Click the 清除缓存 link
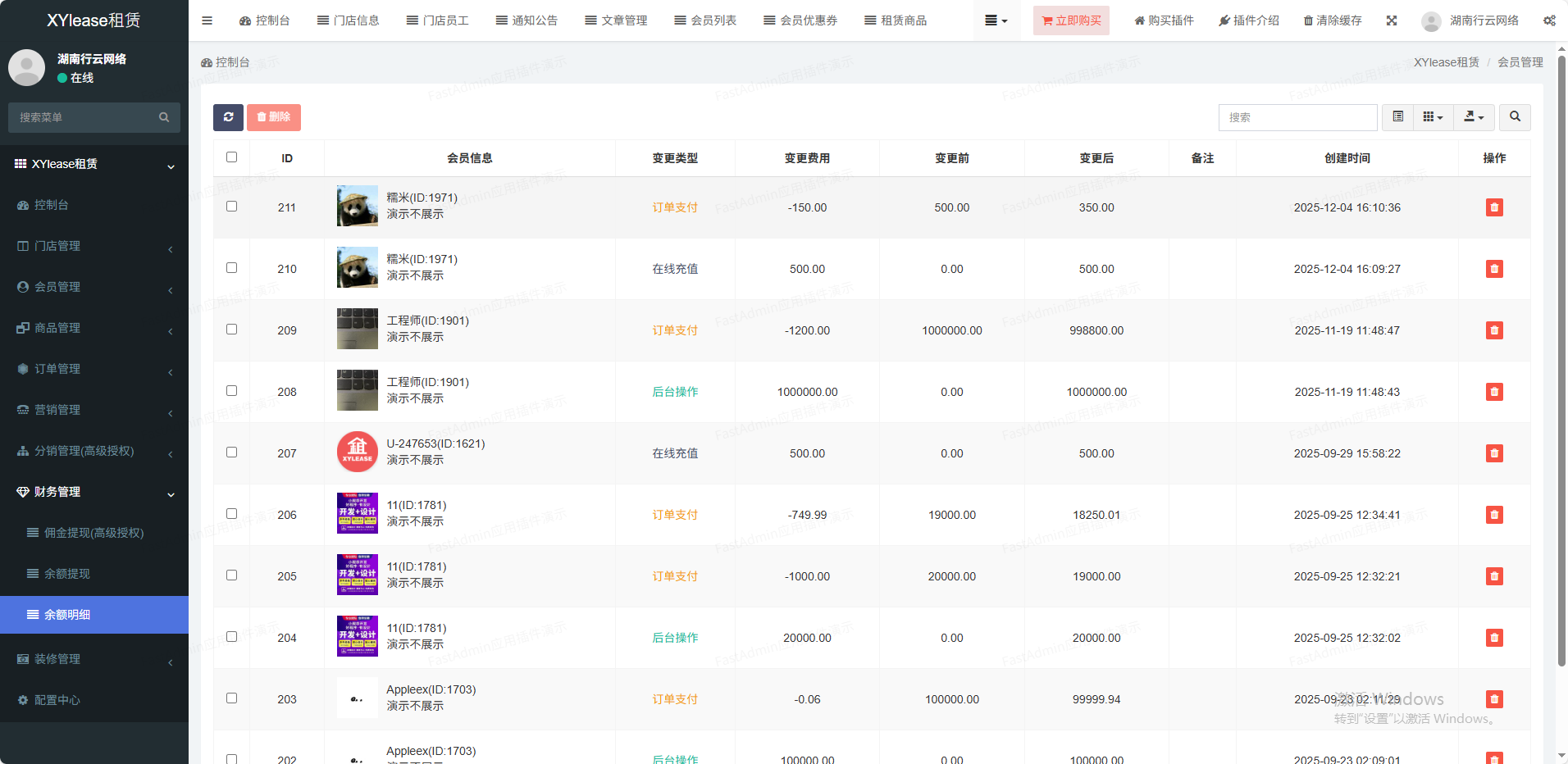This screenshot has height=764, width=1568. (x=1332, y=20)
